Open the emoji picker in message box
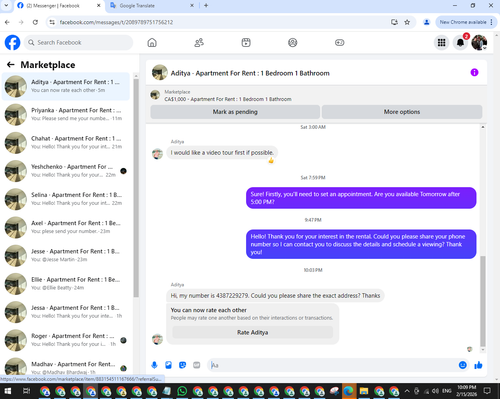The image size is (500, 399). [x=463, y=365]
